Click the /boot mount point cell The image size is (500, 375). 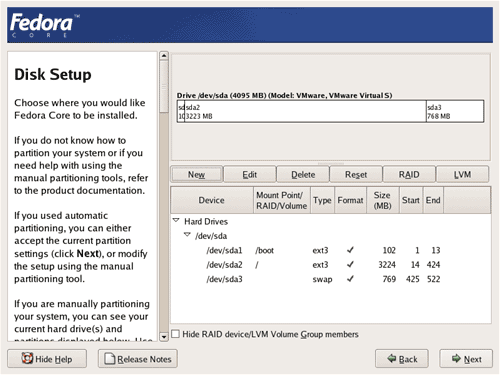[x=264, y=250]
